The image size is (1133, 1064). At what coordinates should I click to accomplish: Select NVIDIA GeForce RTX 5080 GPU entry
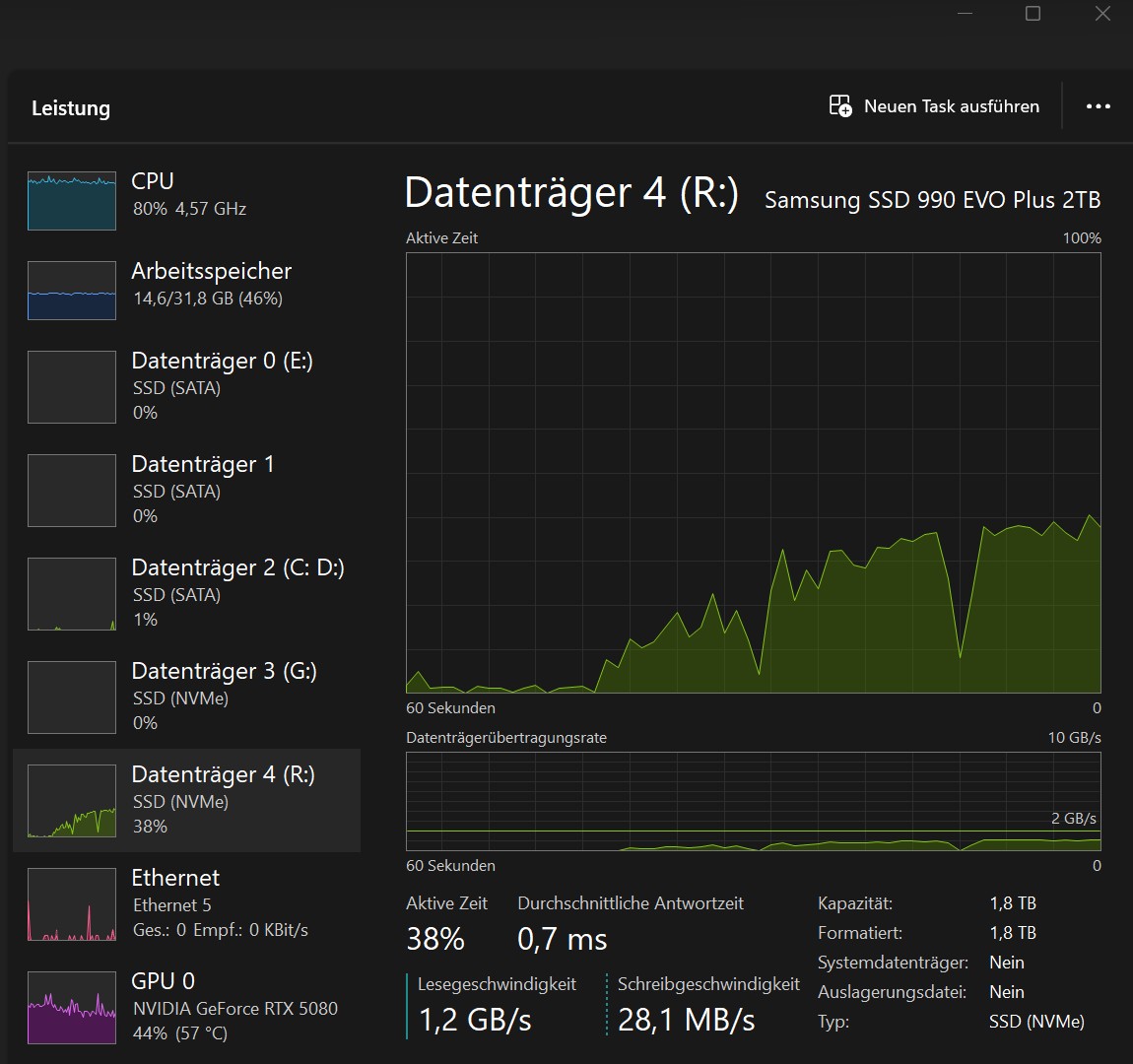[234, 1007]
